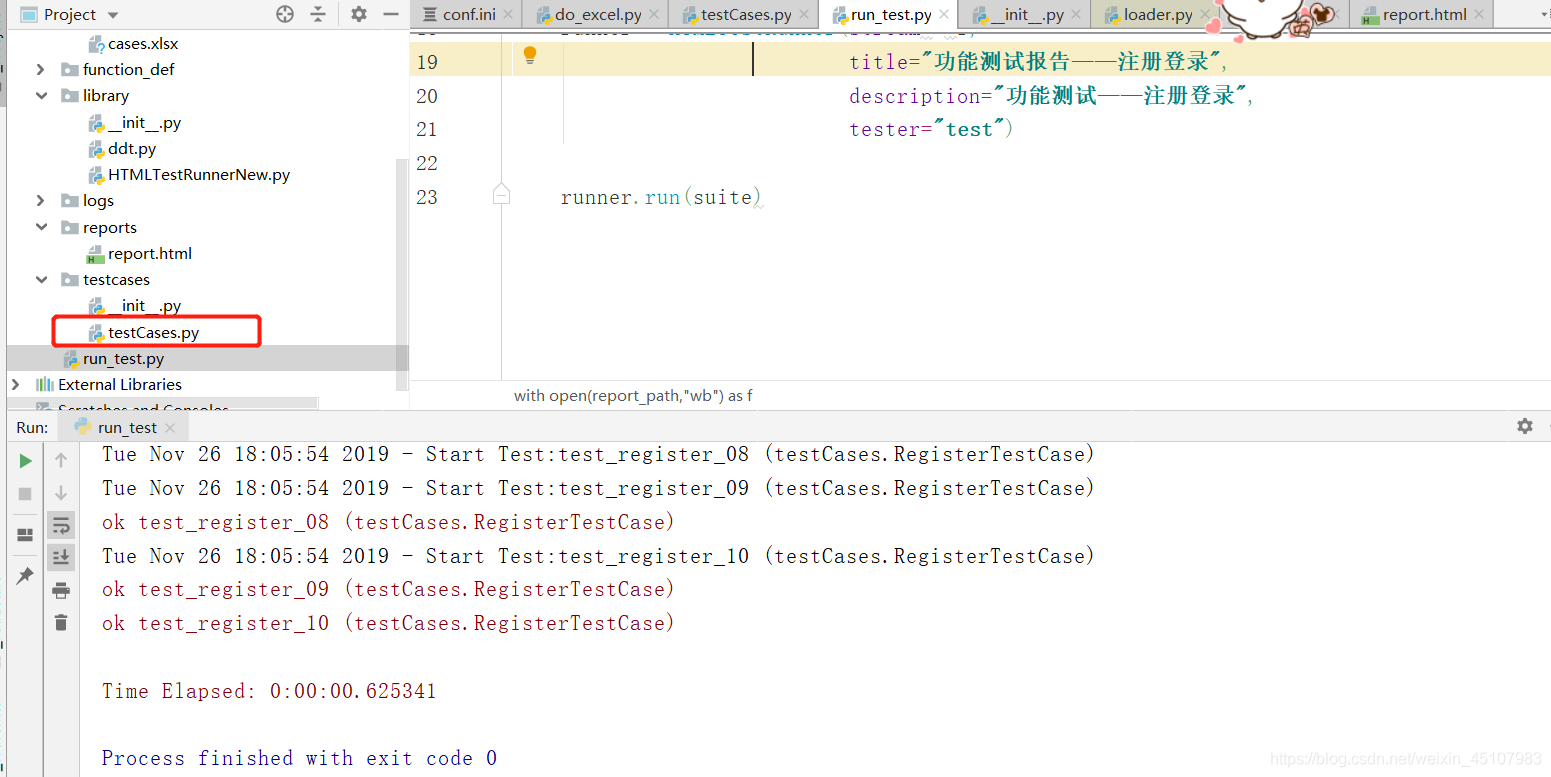Open the Project view dropdown
Screen dimensions: 1551x777
pyautogui.click(x=112, y=15)
